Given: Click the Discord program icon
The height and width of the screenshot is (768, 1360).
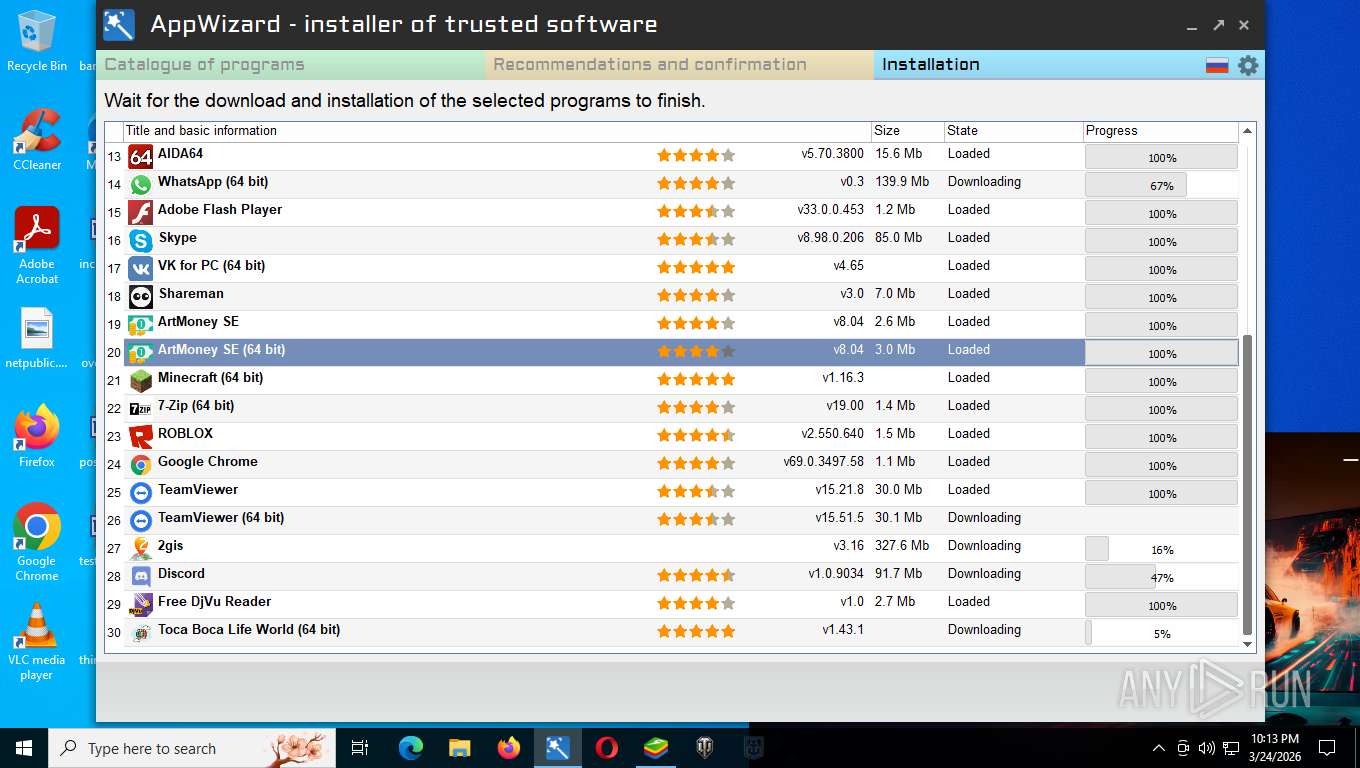Looking at the screenshot, I should [x=141, y=577].
